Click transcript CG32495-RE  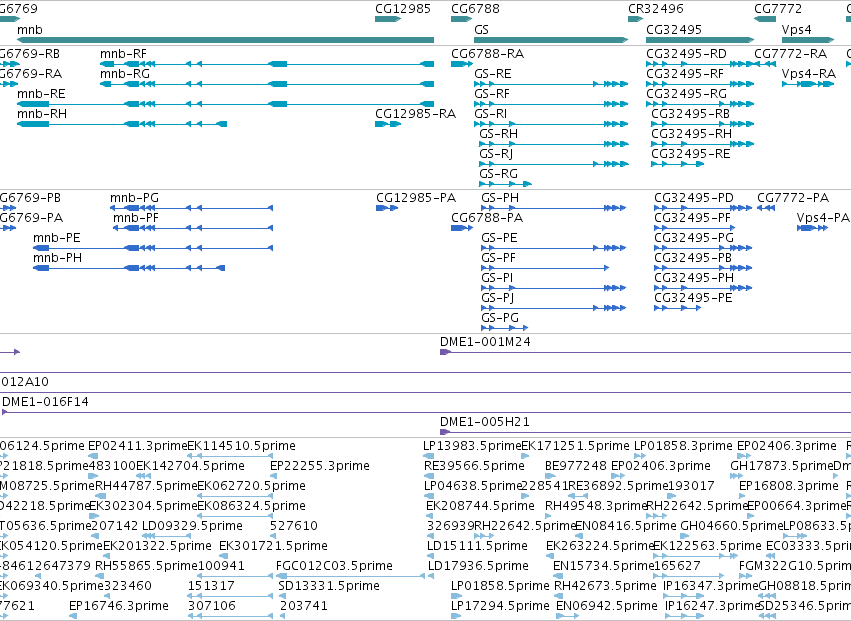pos(677,164)
